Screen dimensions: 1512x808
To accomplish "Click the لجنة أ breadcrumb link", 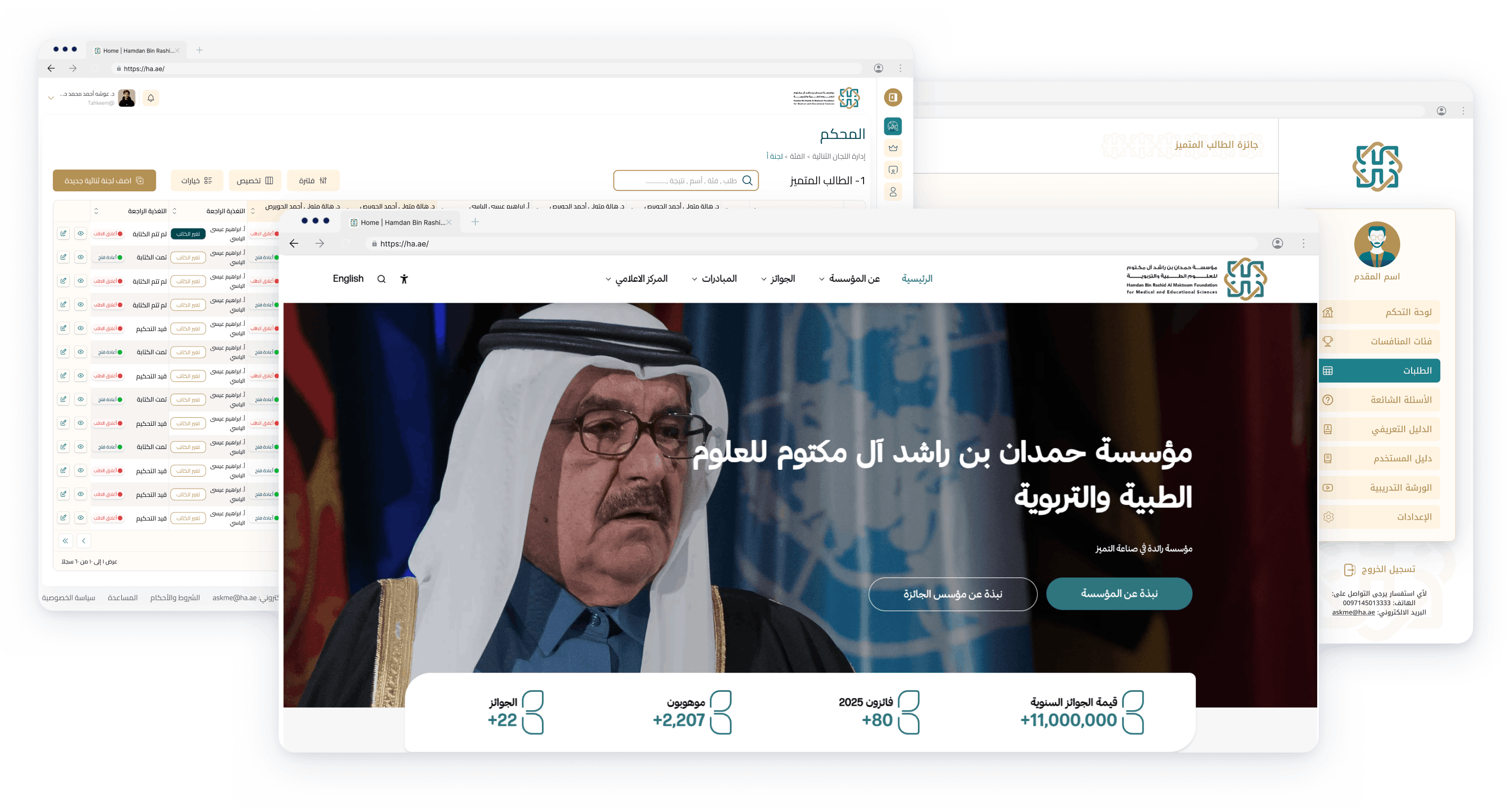I will [774, 156].
